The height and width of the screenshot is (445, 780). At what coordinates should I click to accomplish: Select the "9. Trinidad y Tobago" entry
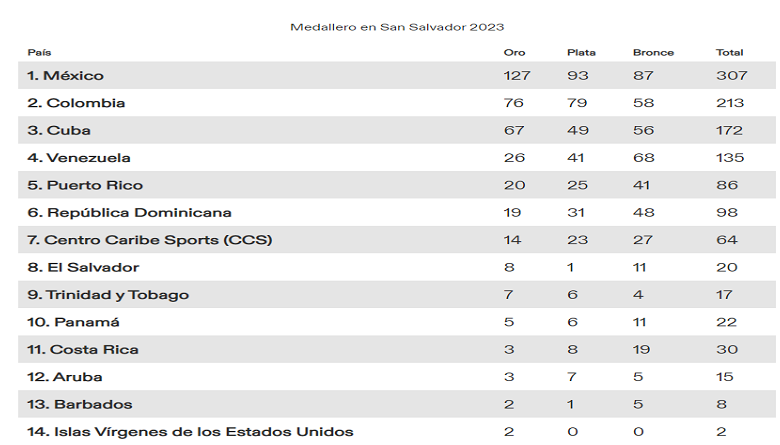(x=108, y=295)
